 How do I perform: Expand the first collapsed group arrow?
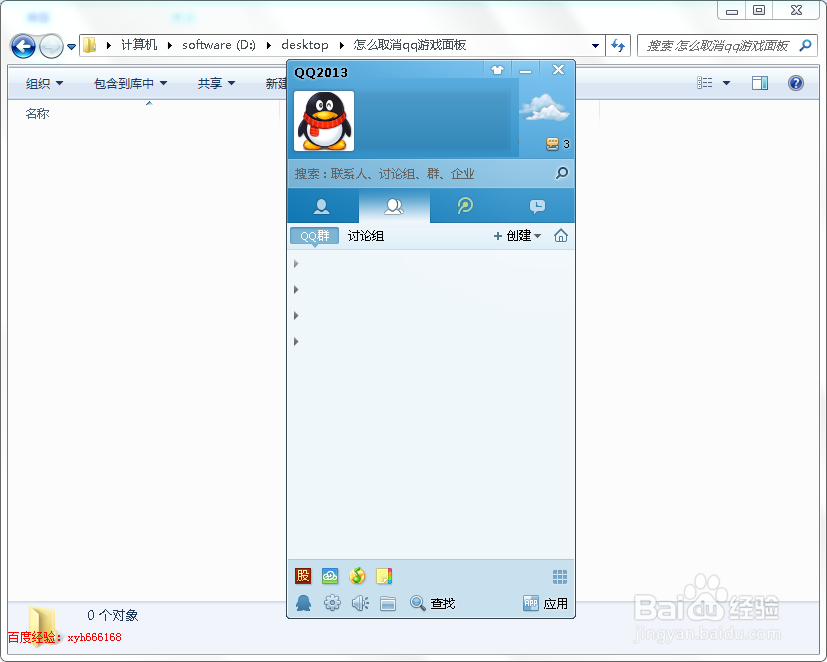(295, 263)
